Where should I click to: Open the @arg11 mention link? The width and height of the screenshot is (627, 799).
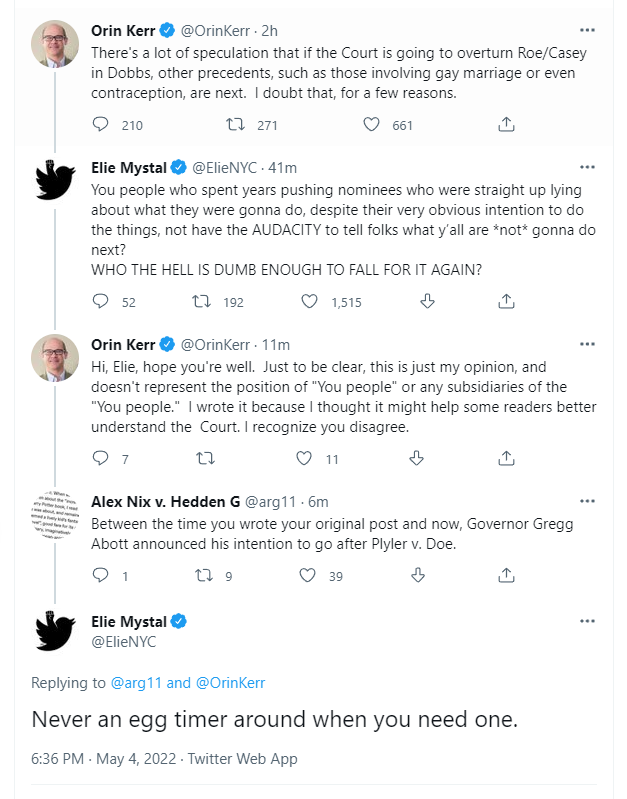click(136, 683)
